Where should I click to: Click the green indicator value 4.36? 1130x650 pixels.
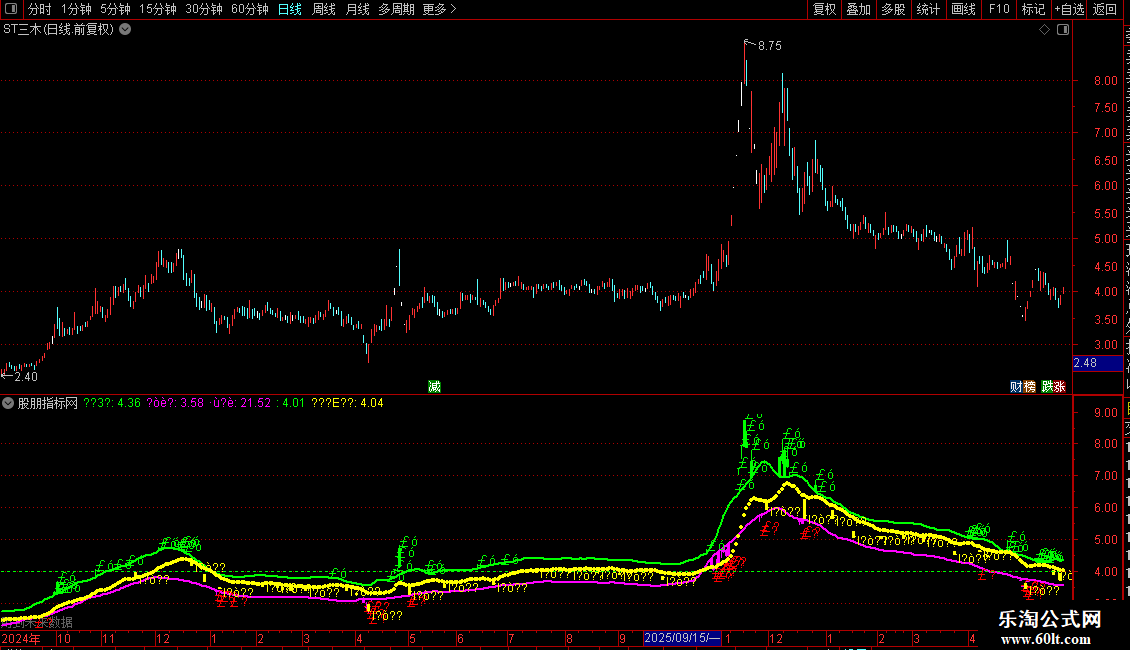click(x=129, y=404)
